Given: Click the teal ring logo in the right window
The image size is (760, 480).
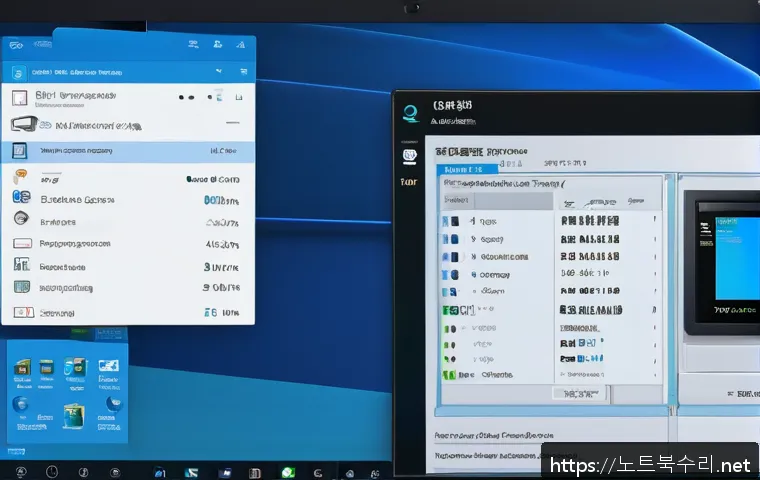Looking at the screenshot, I should tap(411, 113).
